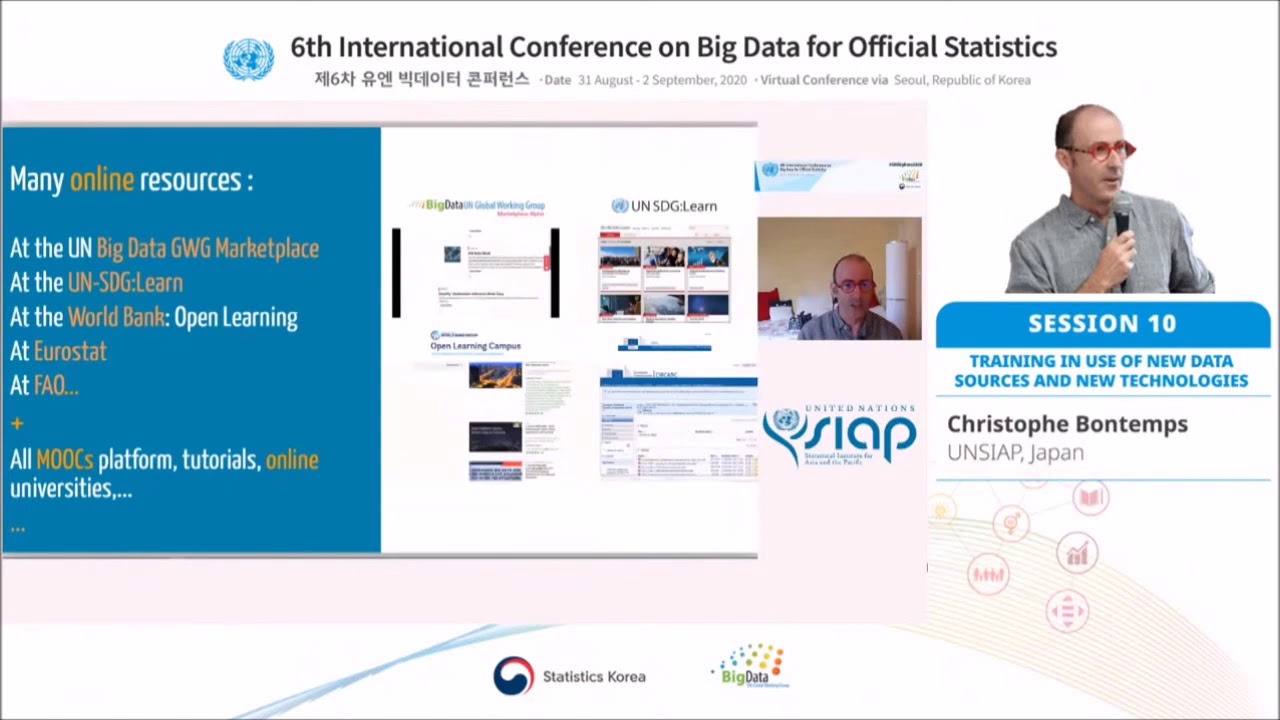Click the UN SIAP logo
1280x720 pixels.
pyautogui.click(x=839, y=435)
